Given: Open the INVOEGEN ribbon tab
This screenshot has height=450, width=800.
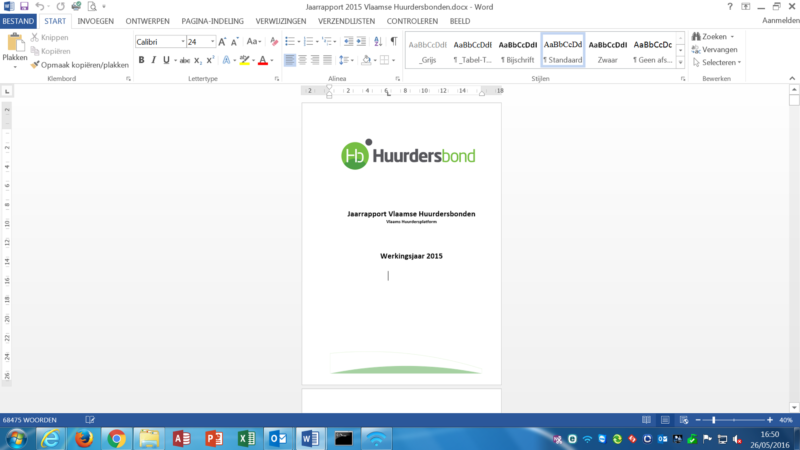Looking at the screenshot, I should [95, 20].
